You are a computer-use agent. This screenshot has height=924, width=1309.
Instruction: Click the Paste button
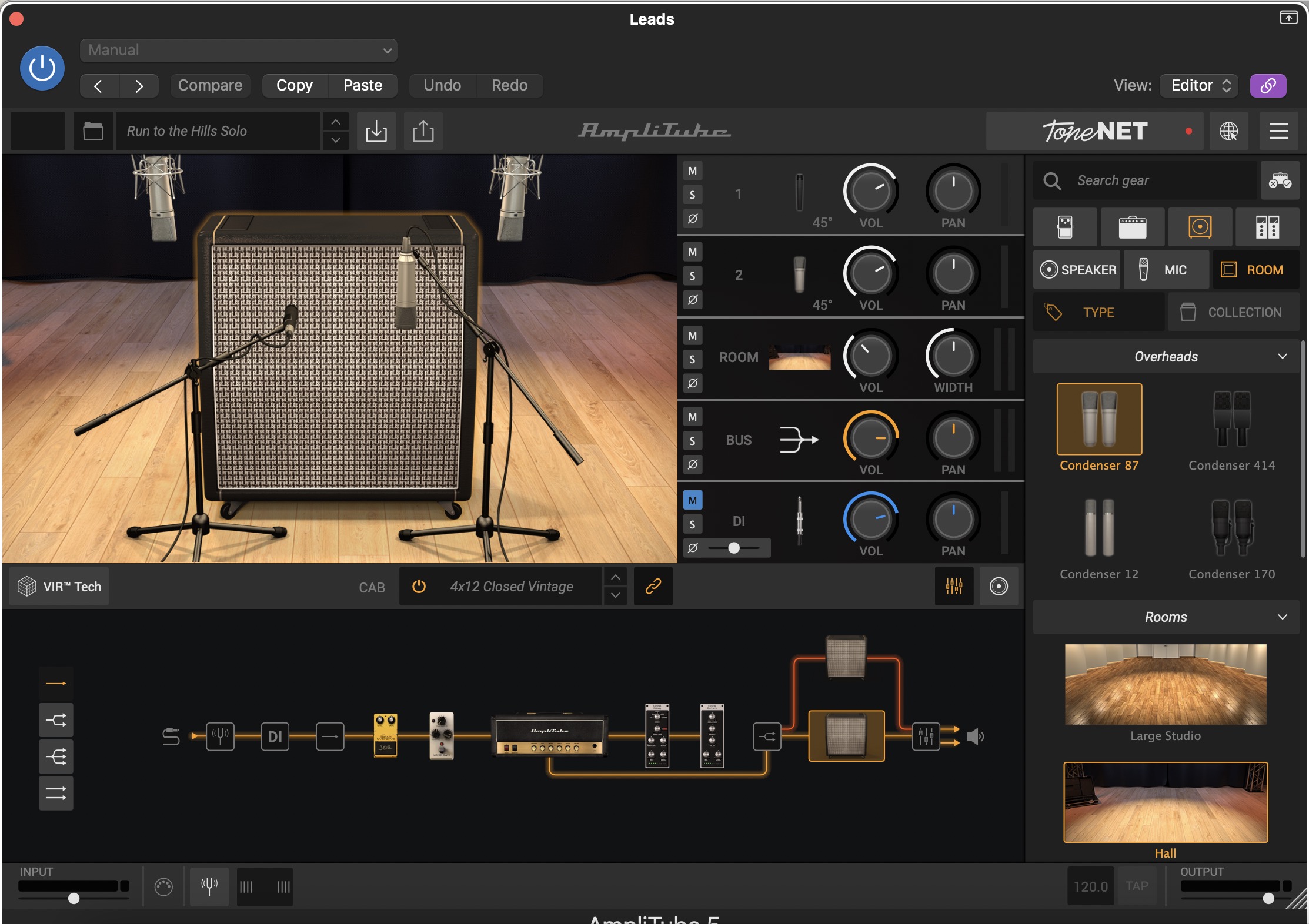click(363, 85)
